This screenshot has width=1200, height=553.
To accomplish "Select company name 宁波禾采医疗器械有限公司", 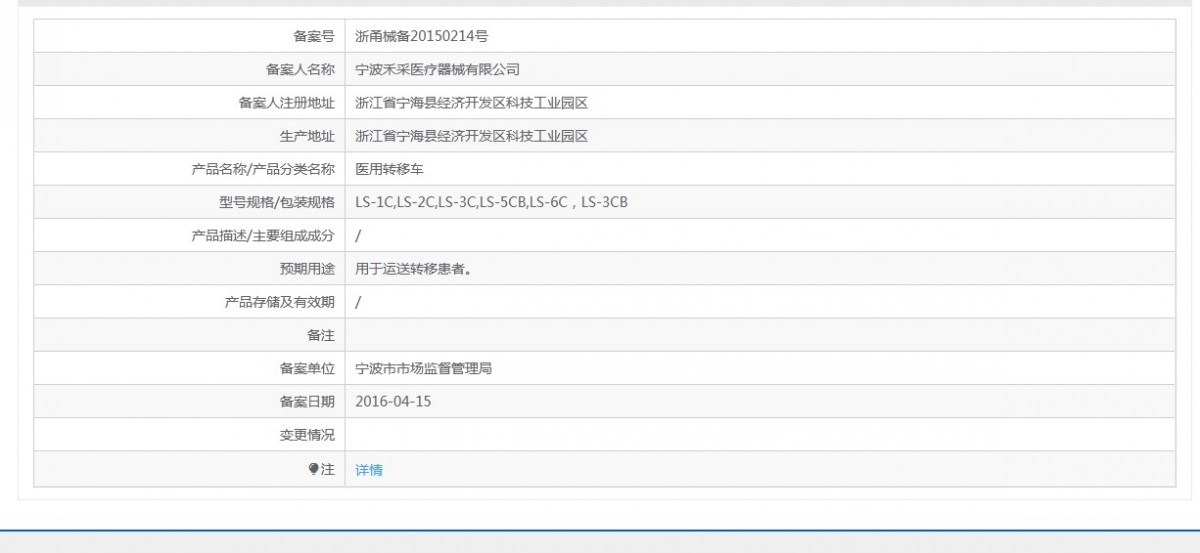I will pyautogui.click(x=438, y=69).
